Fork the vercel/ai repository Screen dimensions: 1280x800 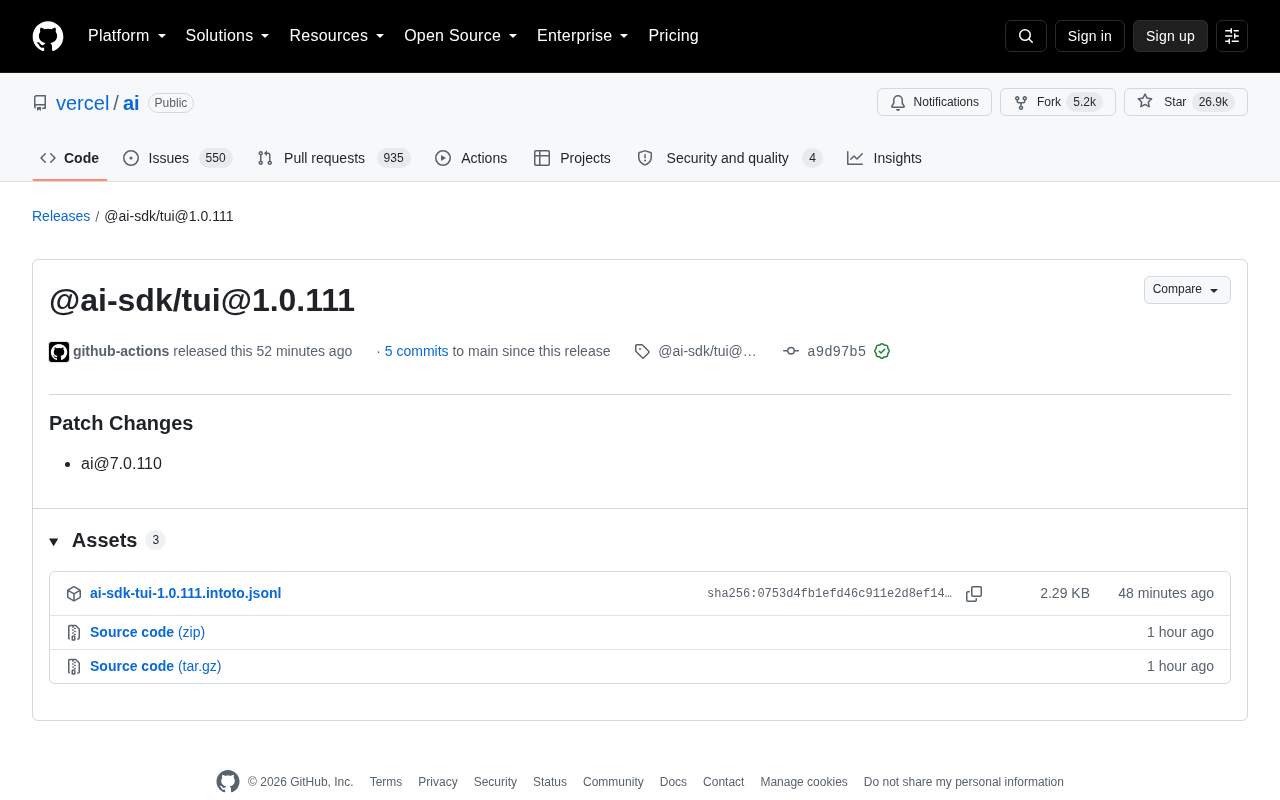click(1057, 102)
